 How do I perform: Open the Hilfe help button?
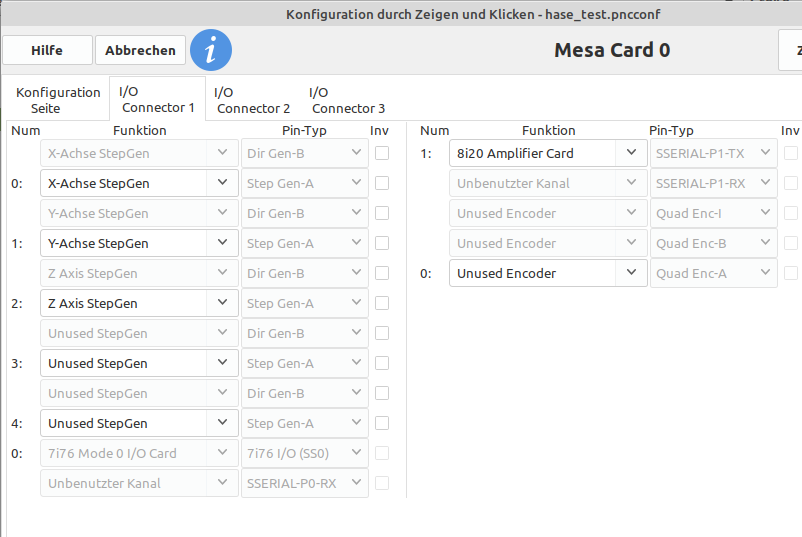coord(47,50)
